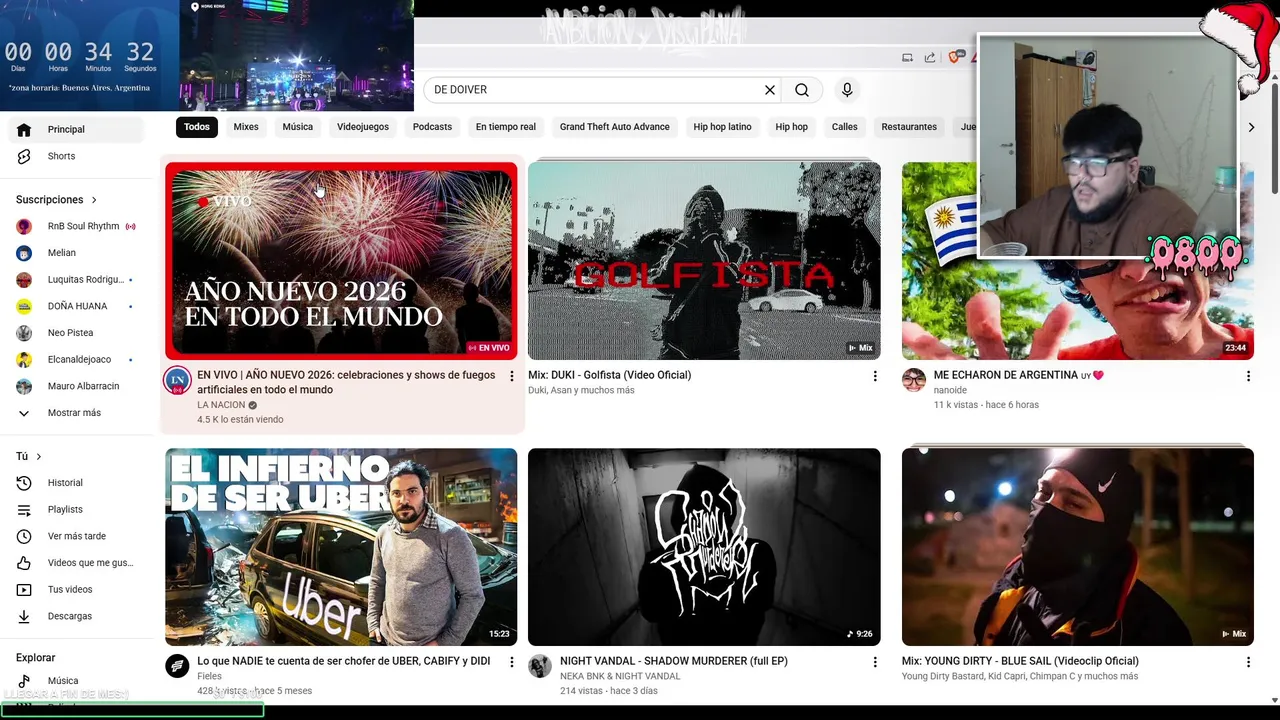Select the Calles filter chip
Screen dimensions: 1280x720
[x=845, y=127]
